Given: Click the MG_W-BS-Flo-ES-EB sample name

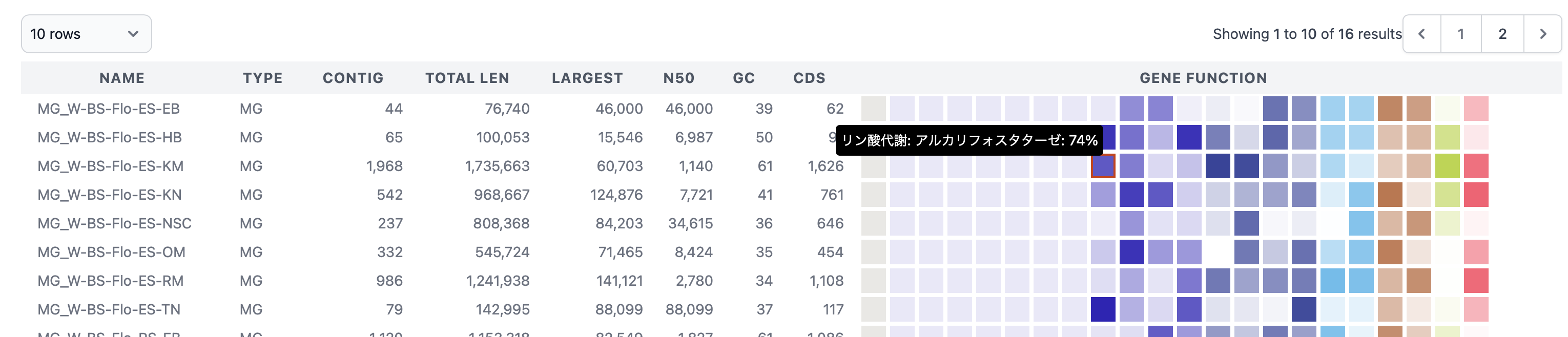Looking at the screenshot, I should 108,109.
